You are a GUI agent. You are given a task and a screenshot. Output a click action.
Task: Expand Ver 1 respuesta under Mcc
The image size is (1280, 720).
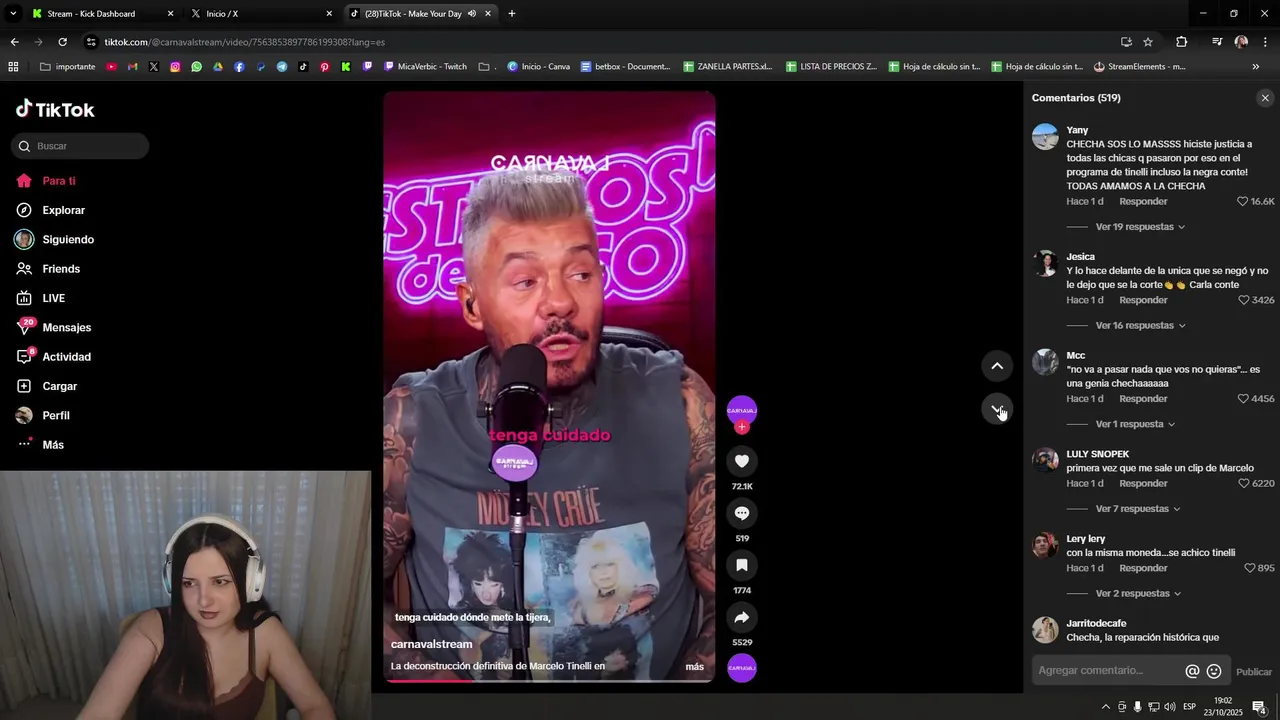point(1135,424)
